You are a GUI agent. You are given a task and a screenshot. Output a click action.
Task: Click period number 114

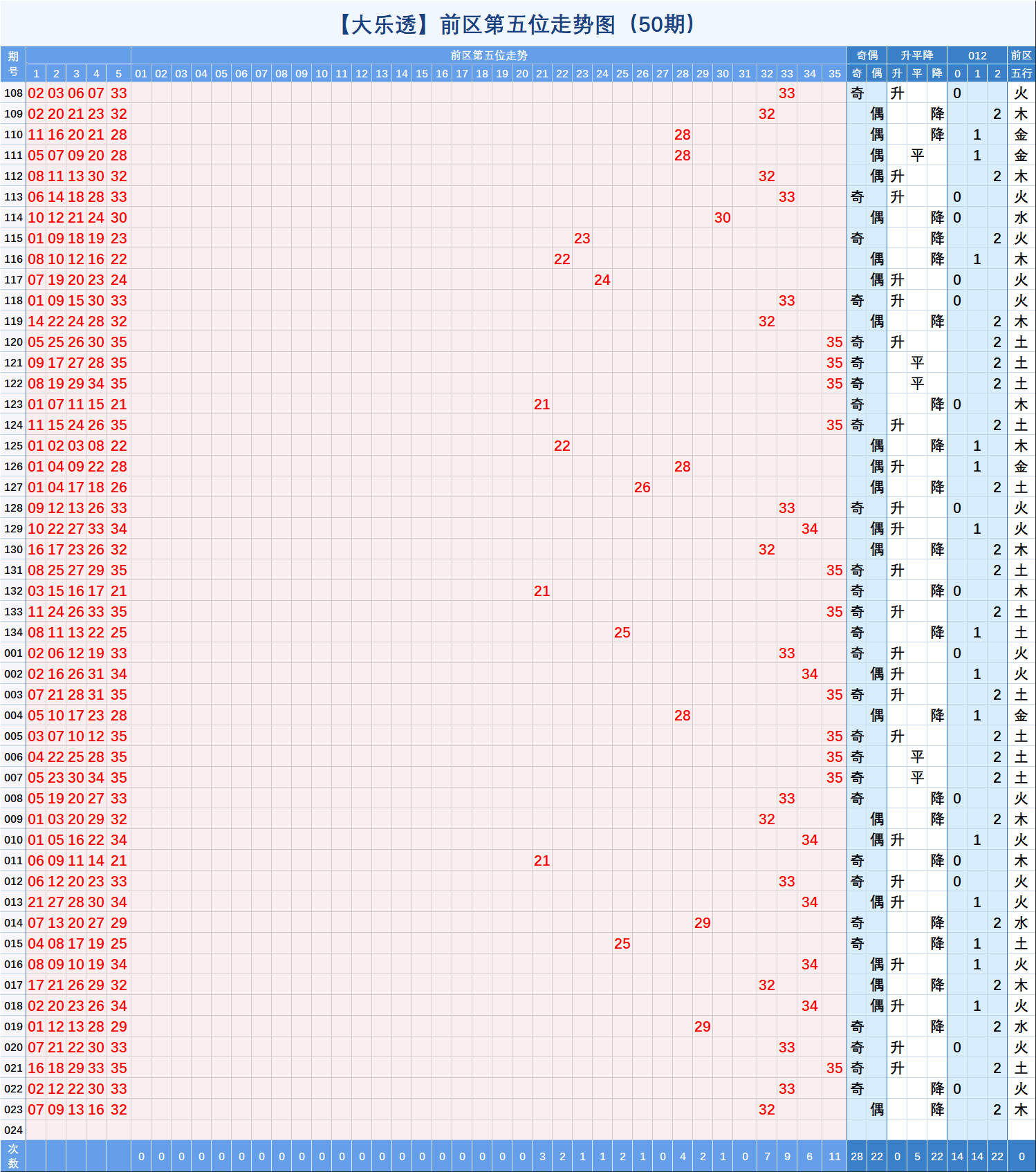click(x=13, y=217)
